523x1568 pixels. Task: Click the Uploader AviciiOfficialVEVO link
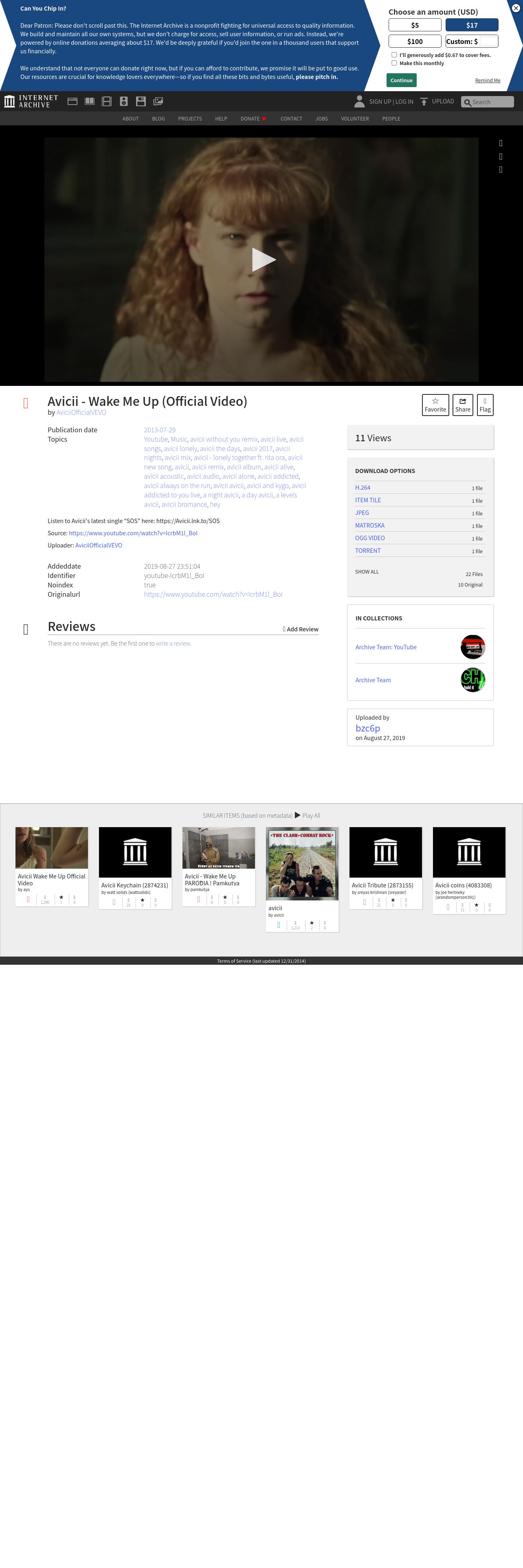click(x=99, y=545)
